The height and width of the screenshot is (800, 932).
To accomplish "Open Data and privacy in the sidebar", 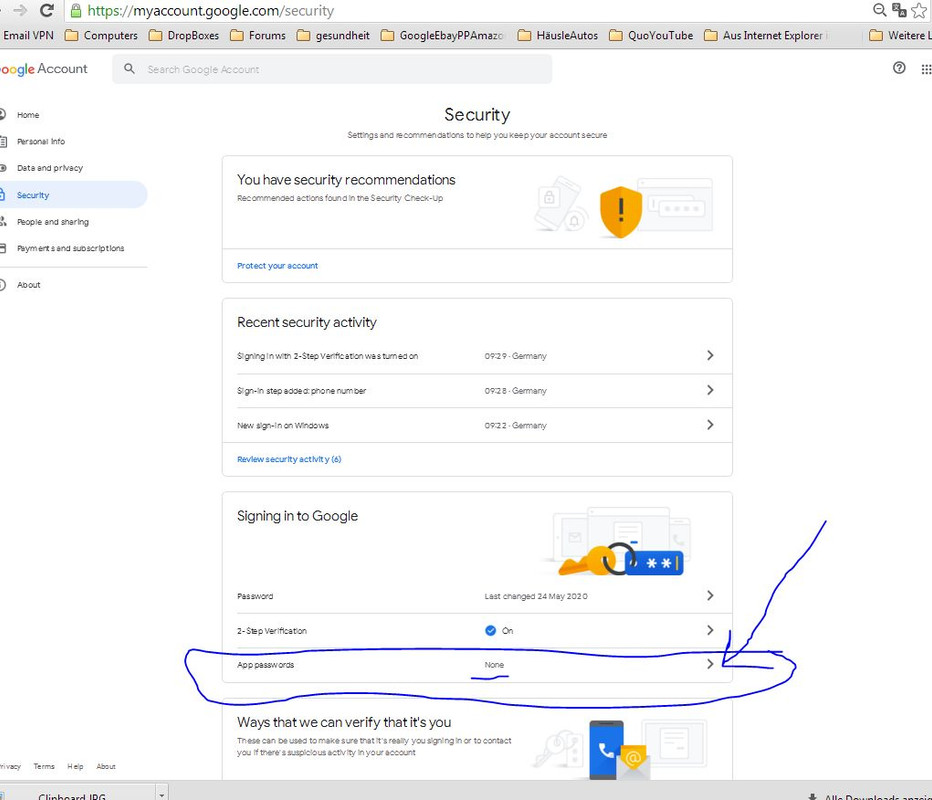I will [x=50, y=168].
